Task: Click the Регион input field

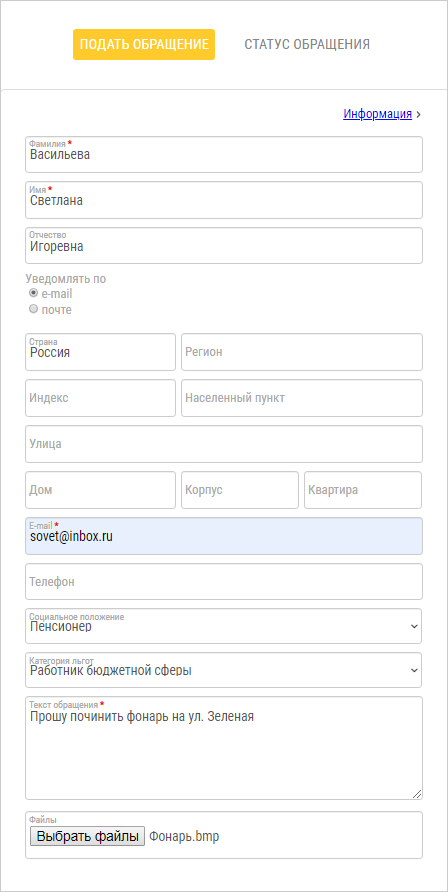Action: (302, 352)
